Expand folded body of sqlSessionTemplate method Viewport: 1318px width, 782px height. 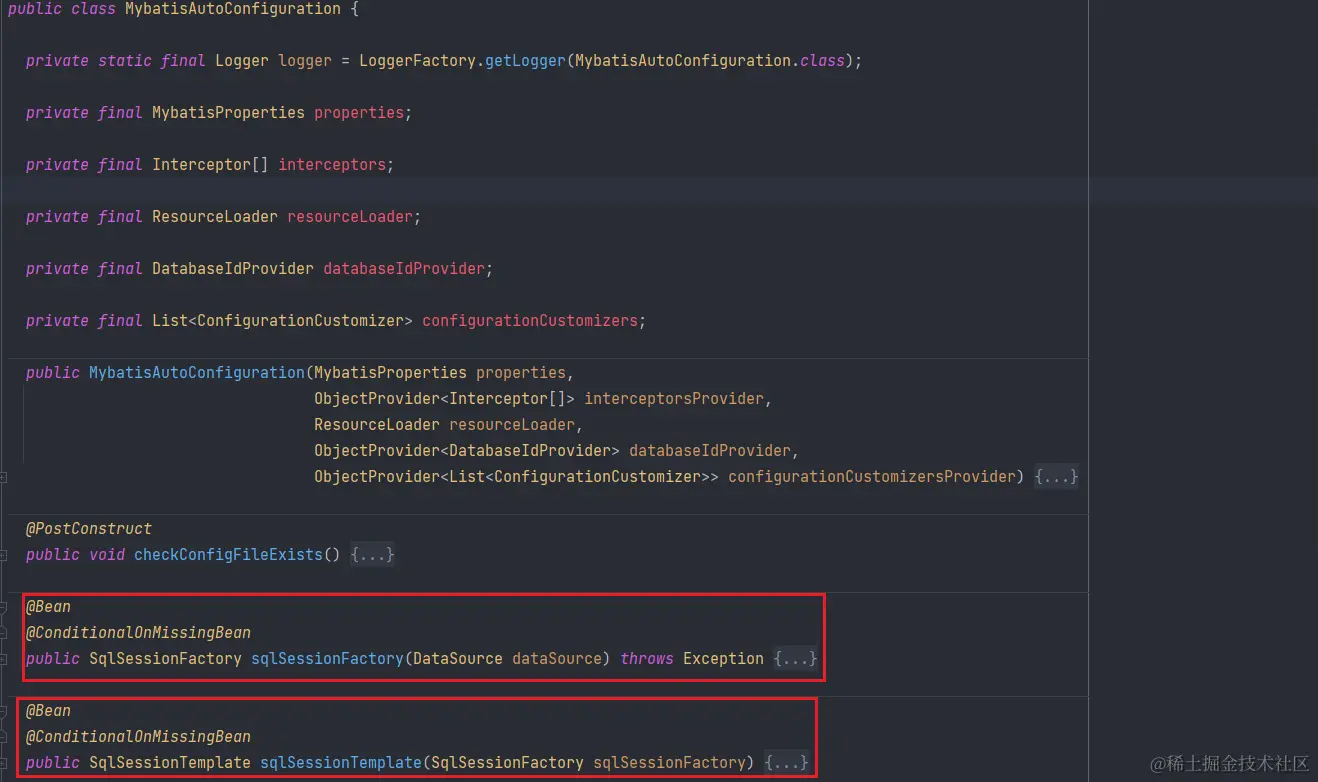(786, 763)
